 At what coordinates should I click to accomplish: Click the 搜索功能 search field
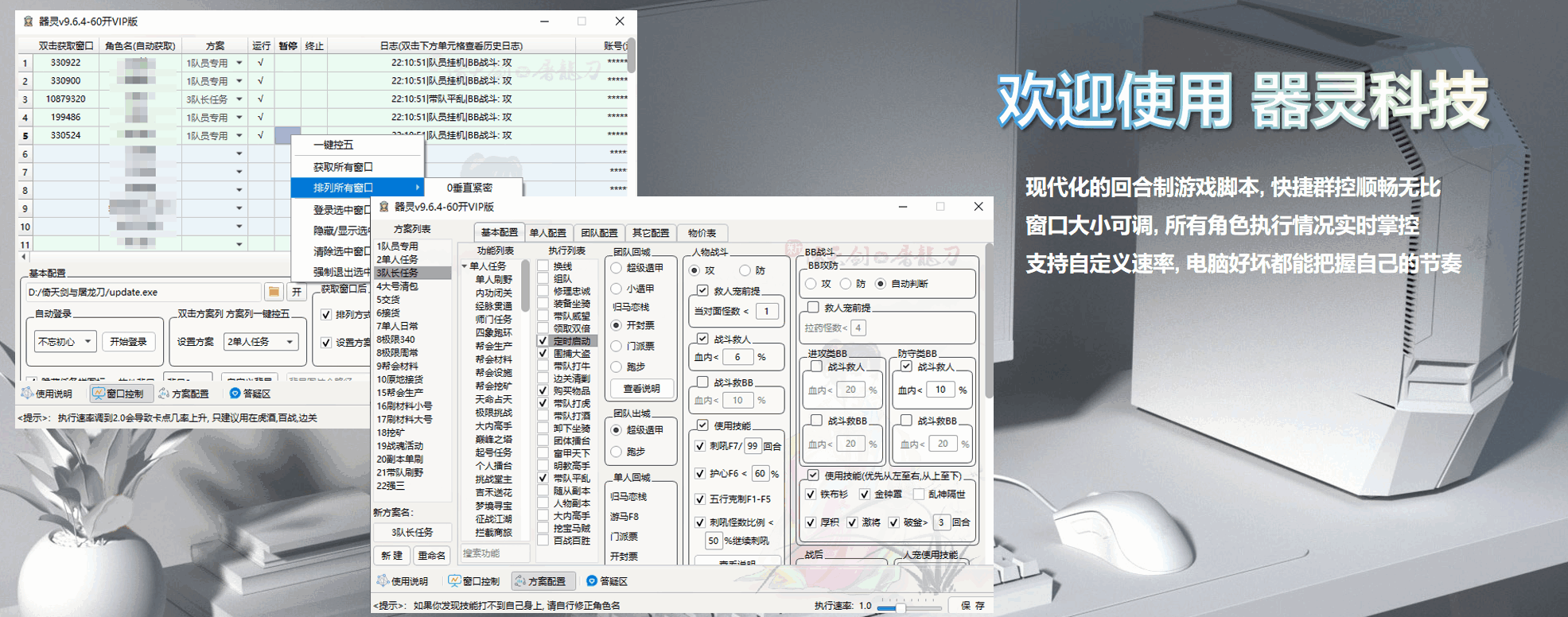pyautogui.click(x=493, y=553)
